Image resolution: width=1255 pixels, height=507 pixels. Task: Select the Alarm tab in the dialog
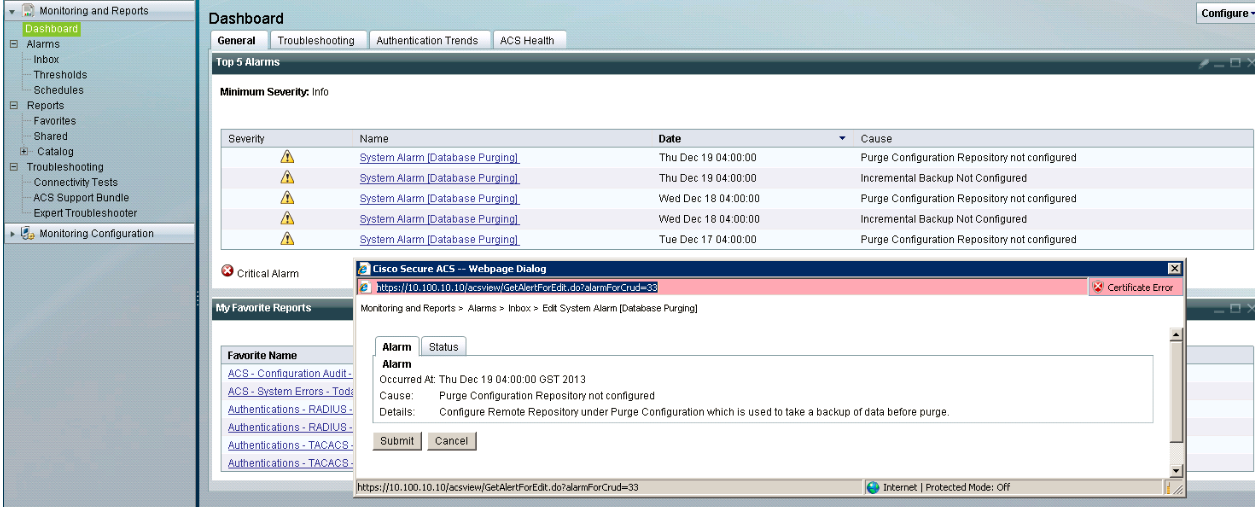coord(397,347)
